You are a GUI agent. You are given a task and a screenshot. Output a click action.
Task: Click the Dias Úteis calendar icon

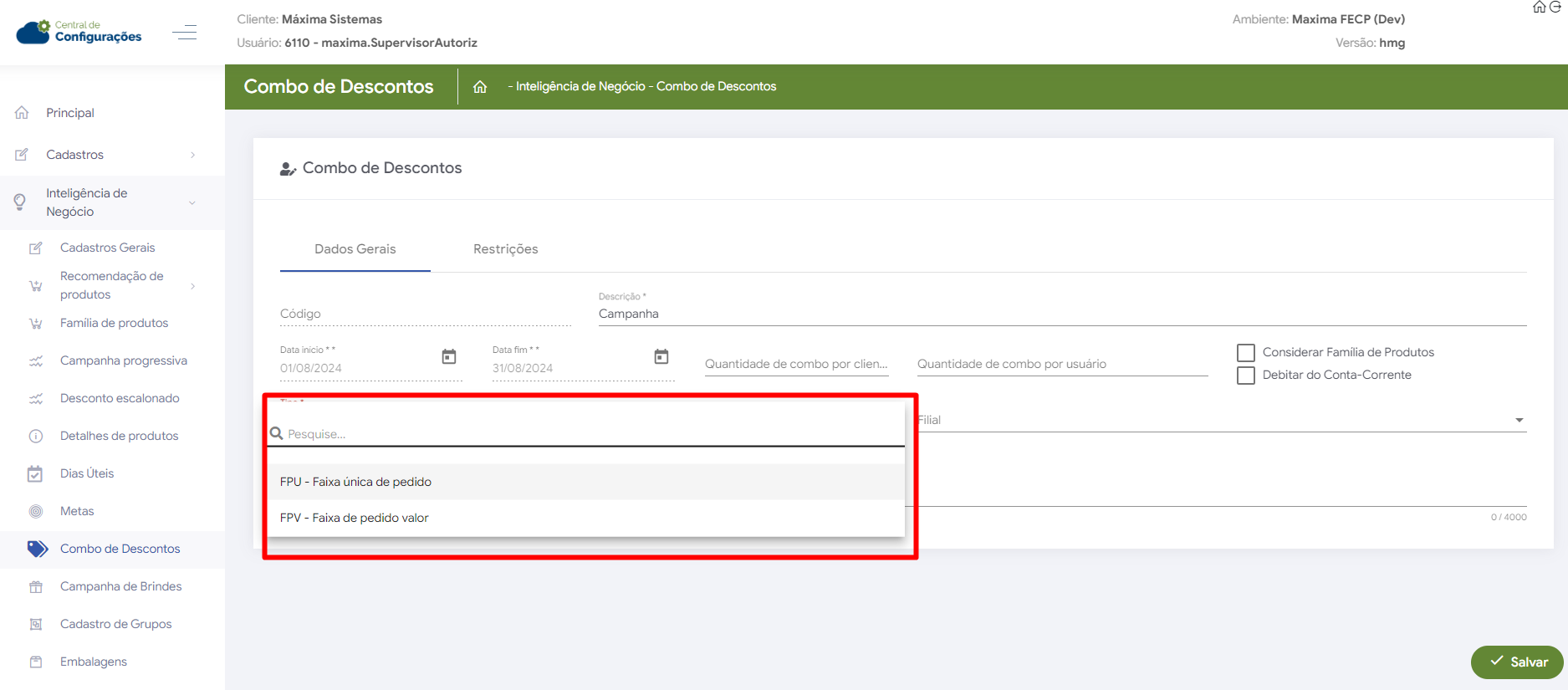[x=35, y=474]
